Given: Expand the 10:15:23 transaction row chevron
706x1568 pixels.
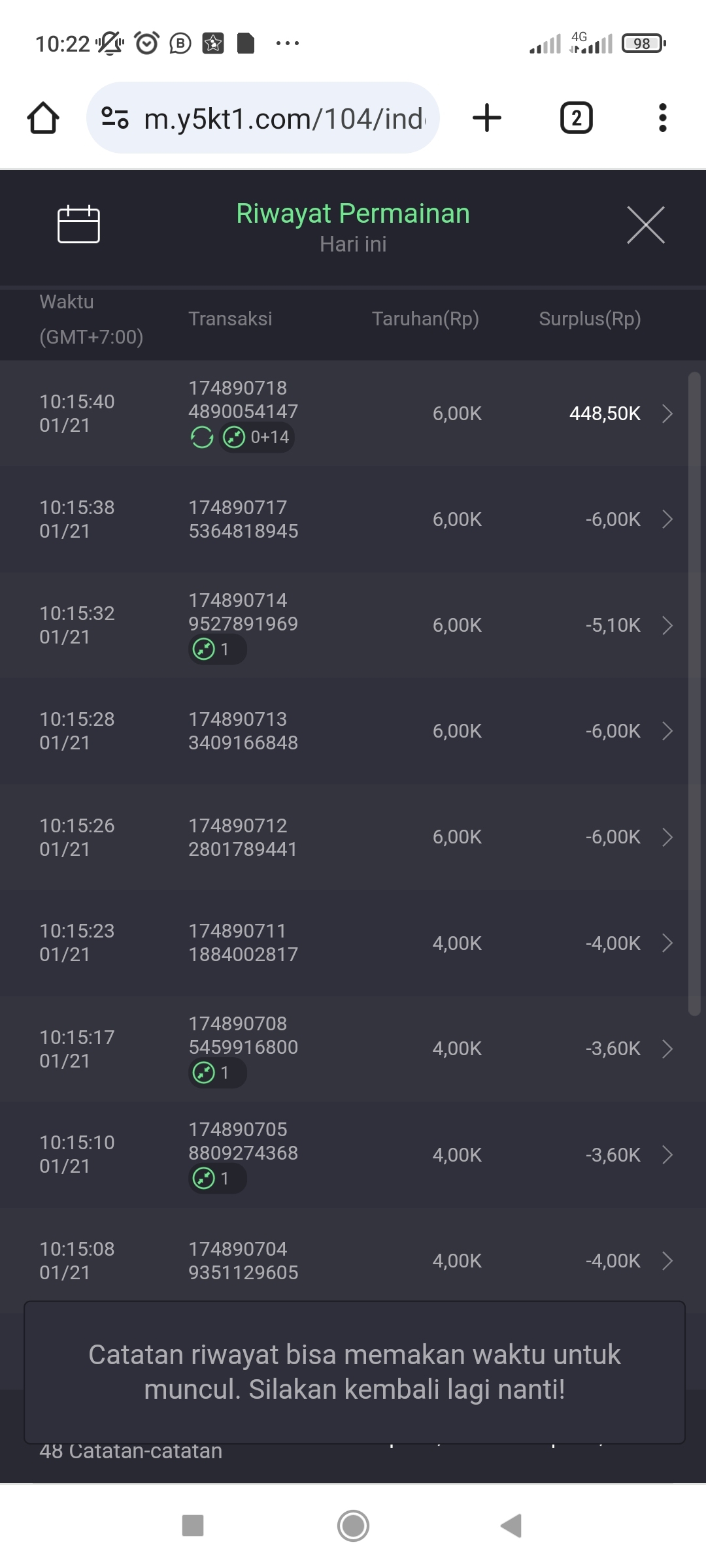Looking at the screenshot, I should tap(667, 943).
